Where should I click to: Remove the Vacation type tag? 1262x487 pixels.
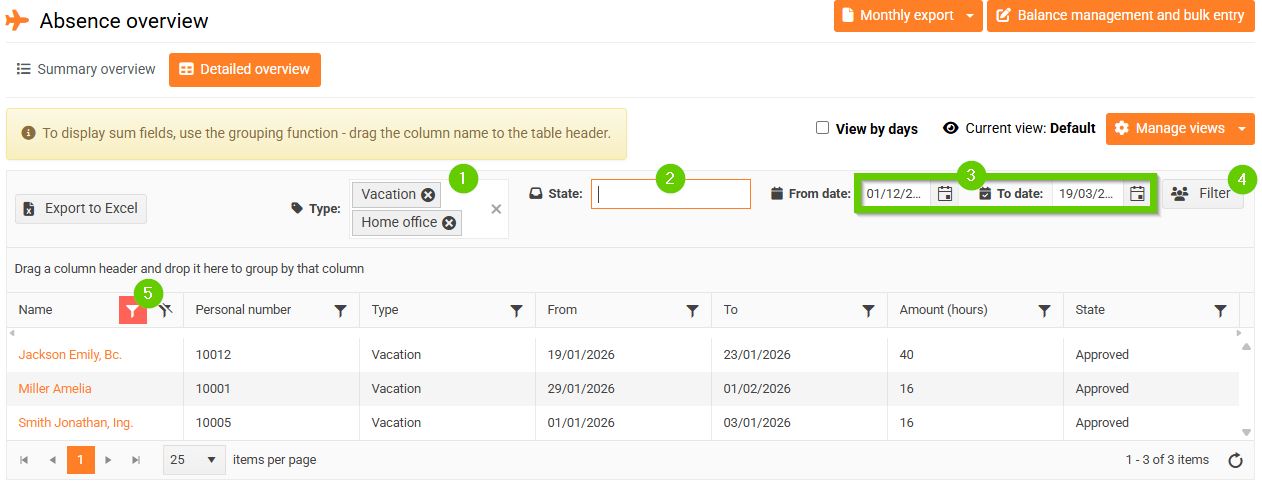(428, 195)
